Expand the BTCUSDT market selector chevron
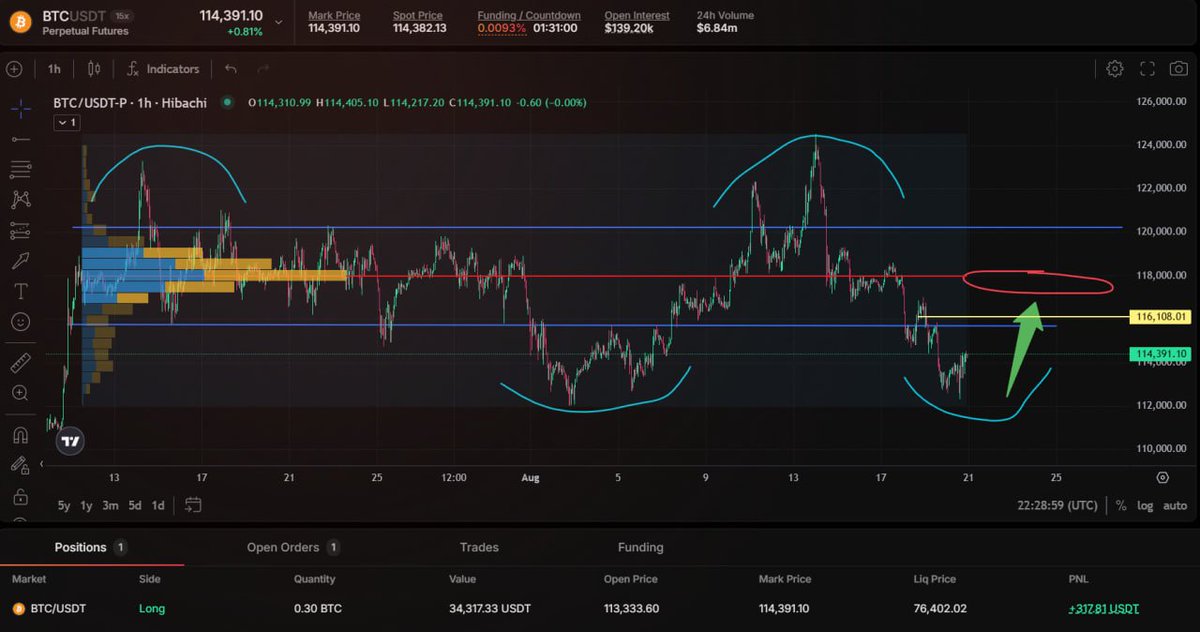This screenshot has height=632, width=1200. pyautogui.click(x=277, y=22)
